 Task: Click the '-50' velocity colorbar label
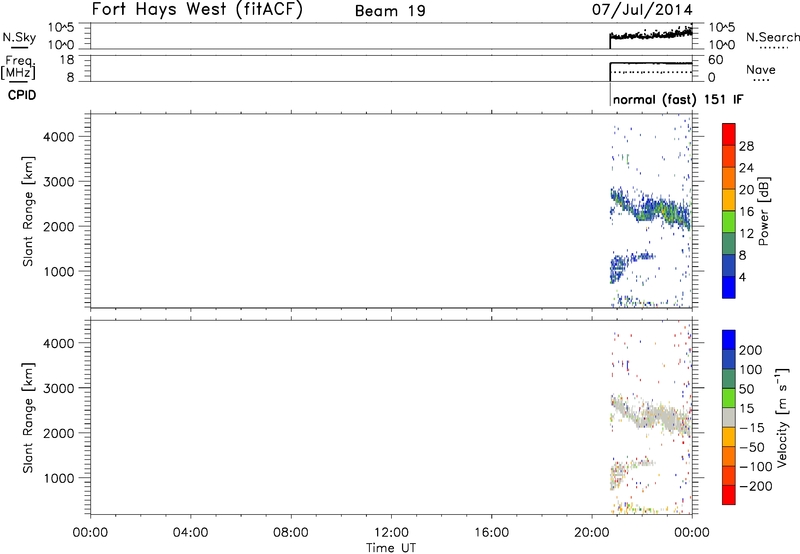coord(753,447)
